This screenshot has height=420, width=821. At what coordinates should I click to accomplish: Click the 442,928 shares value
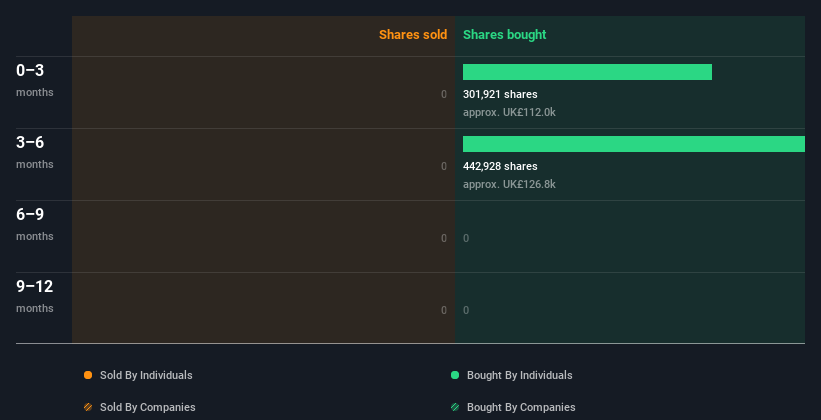tap(500, 167)
